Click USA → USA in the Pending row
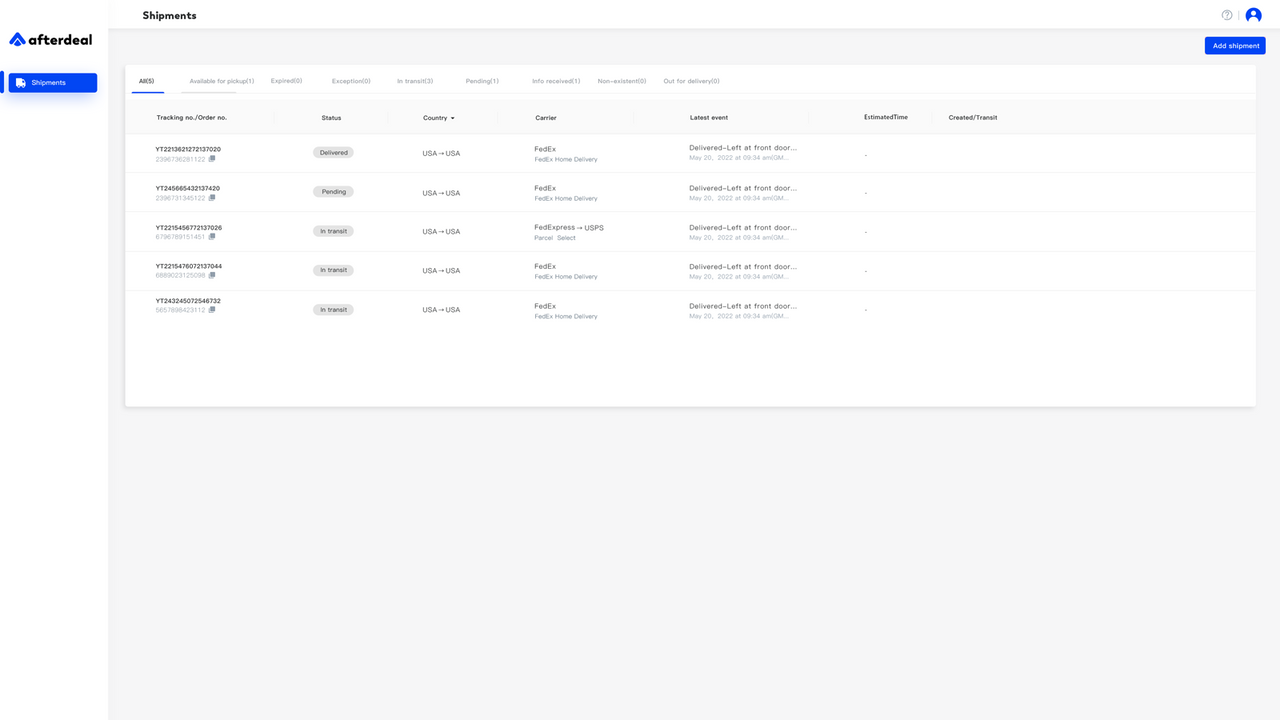The image size is (1280, 720). [441, 193]
